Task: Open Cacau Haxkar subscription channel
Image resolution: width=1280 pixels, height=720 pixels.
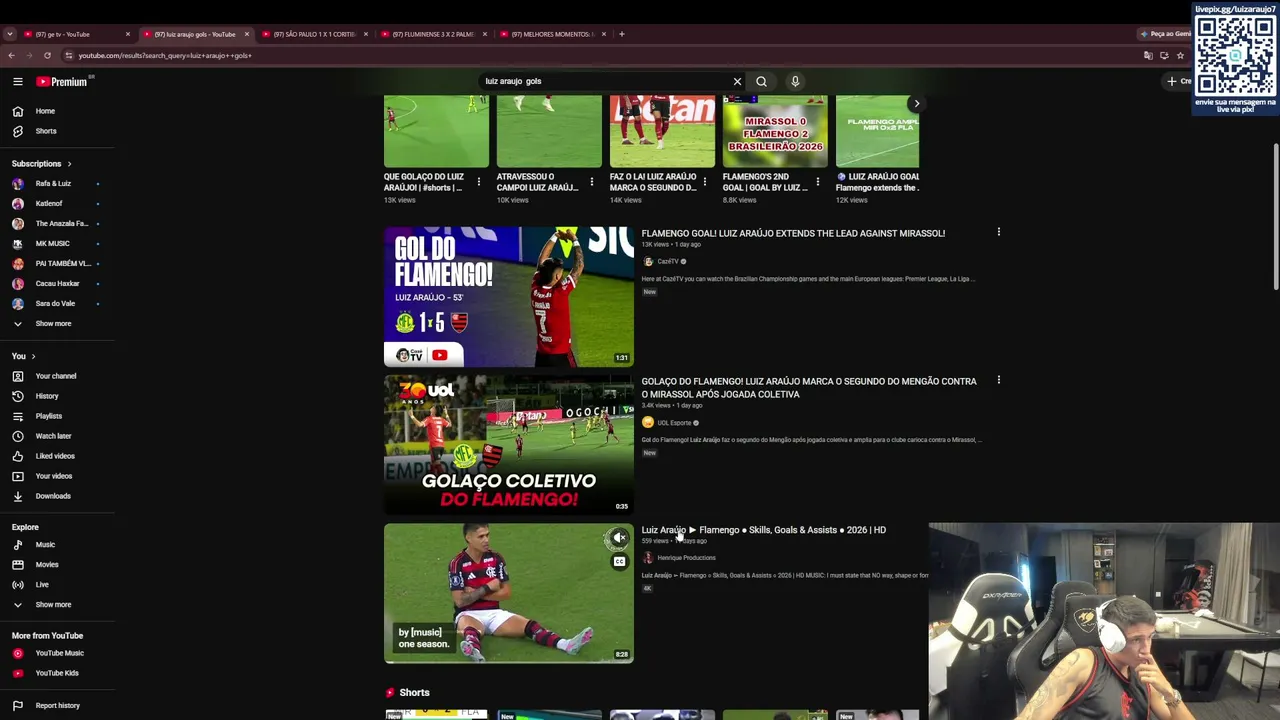Action: (x=56, y=284)
